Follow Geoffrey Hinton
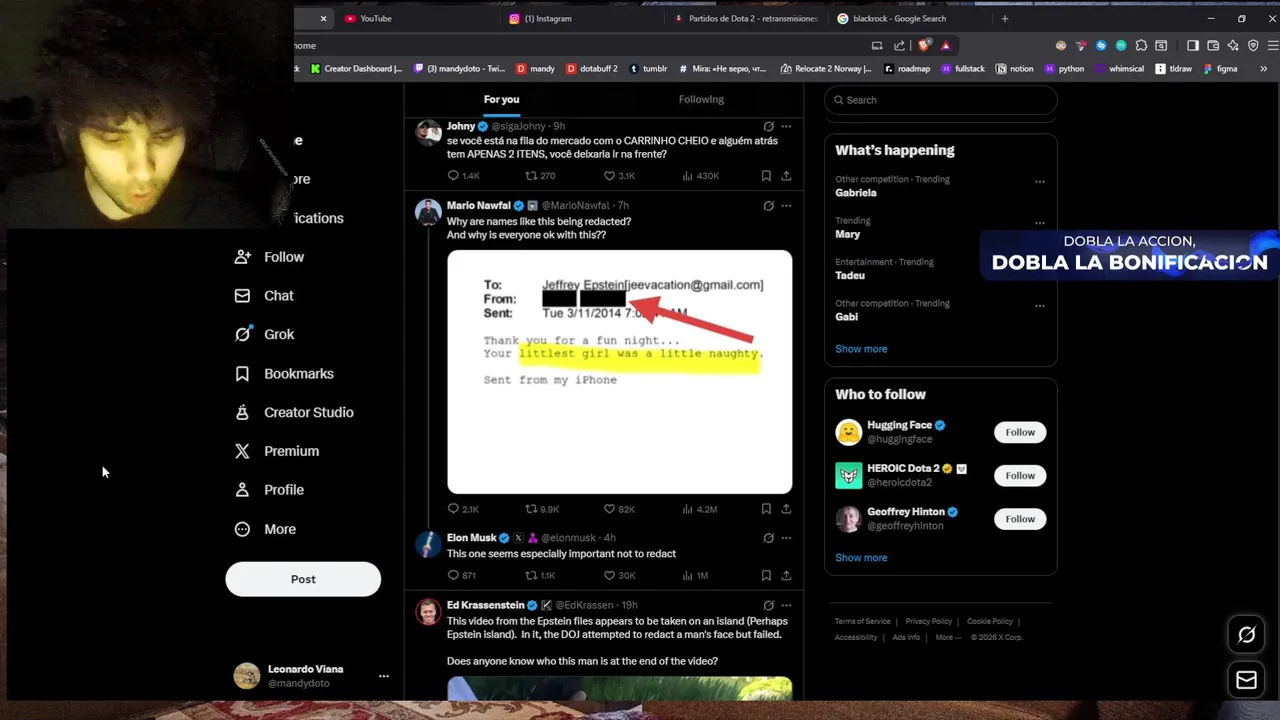This screenshot has width=1280, height=720. tap(1020, 518)
